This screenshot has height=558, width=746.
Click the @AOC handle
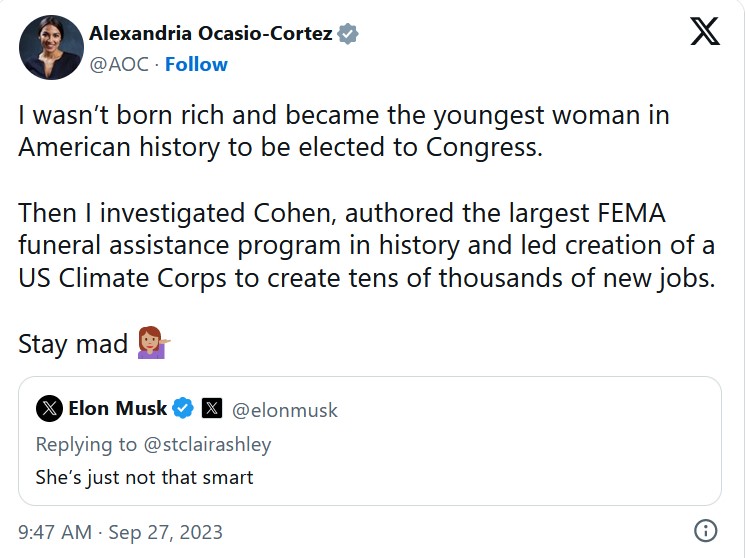point(119,64)
